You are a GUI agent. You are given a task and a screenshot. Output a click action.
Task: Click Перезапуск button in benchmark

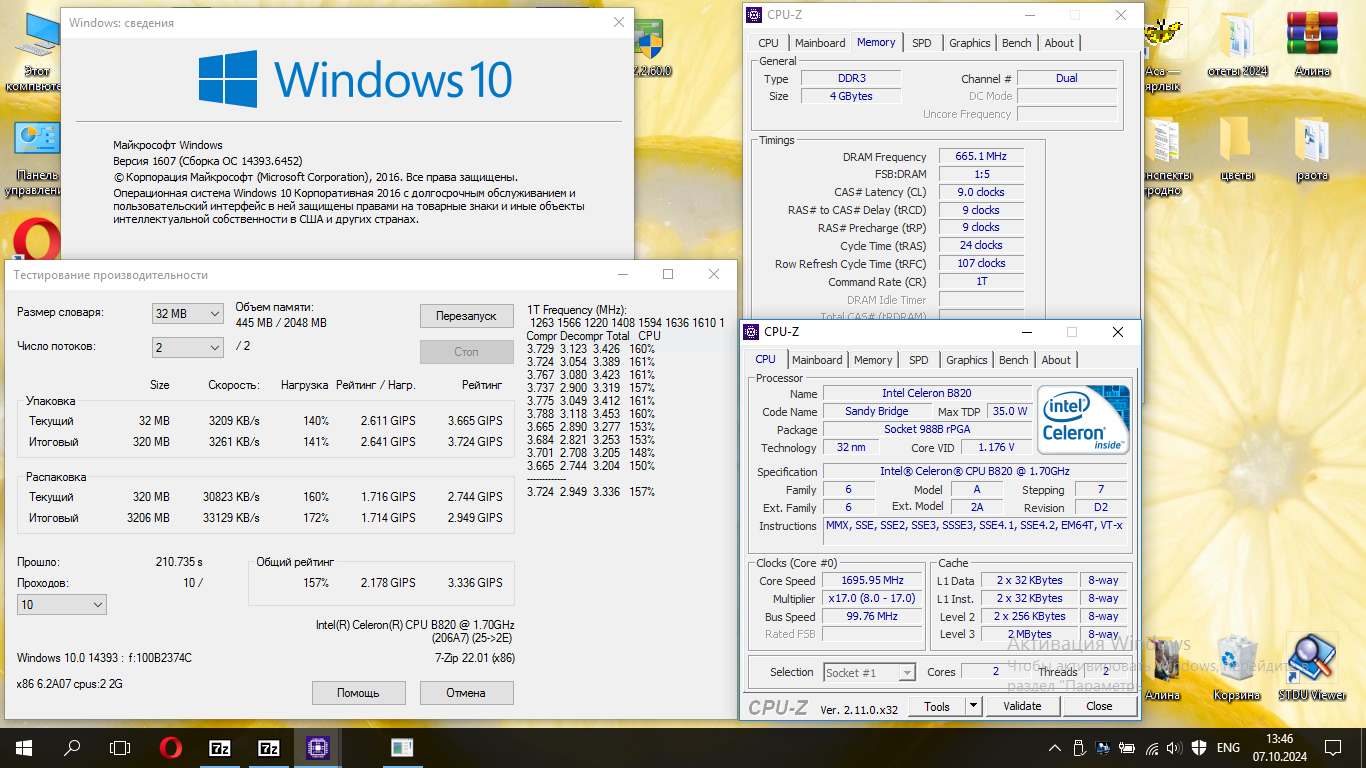tap(466, 316)
